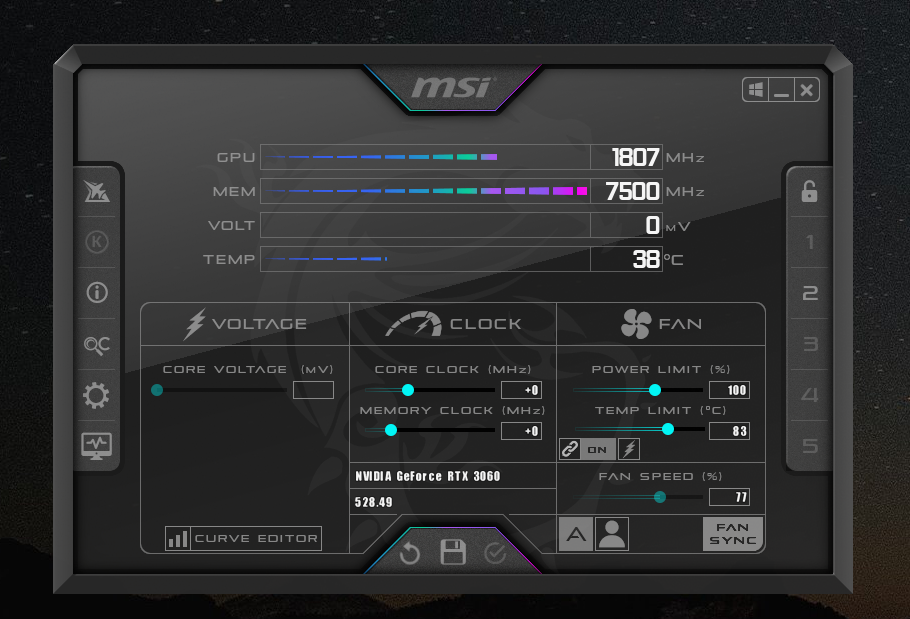The image size is (910, 619).
Task: Click the MEM clock 7500 reading
Action: [633, 191]
